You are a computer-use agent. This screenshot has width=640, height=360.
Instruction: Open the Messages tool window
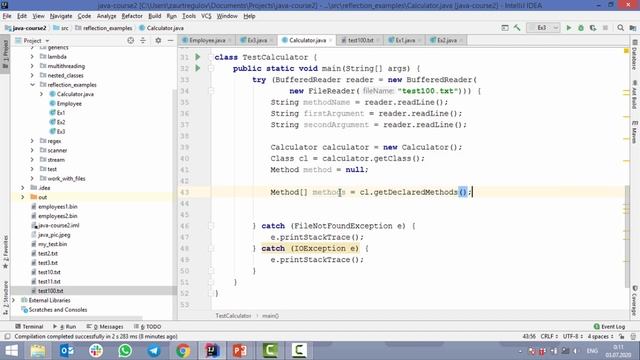(105, 327)
